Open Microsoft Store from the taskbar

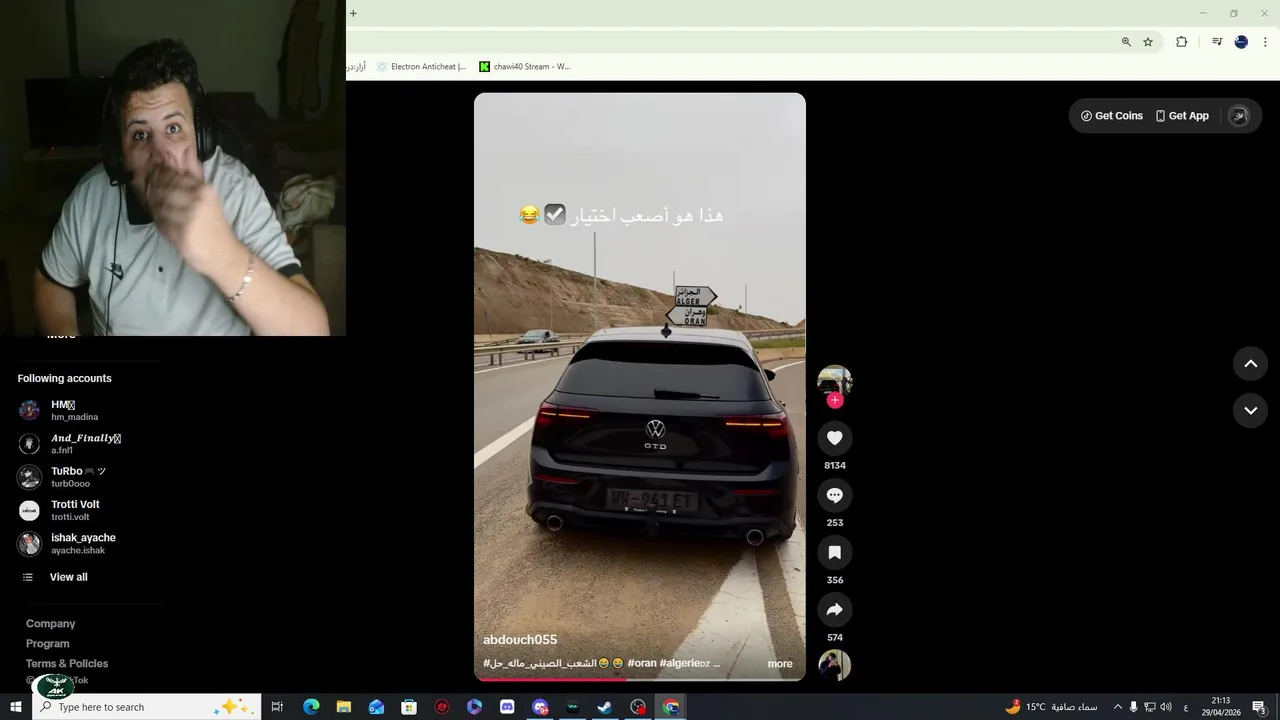coord(409,707)
